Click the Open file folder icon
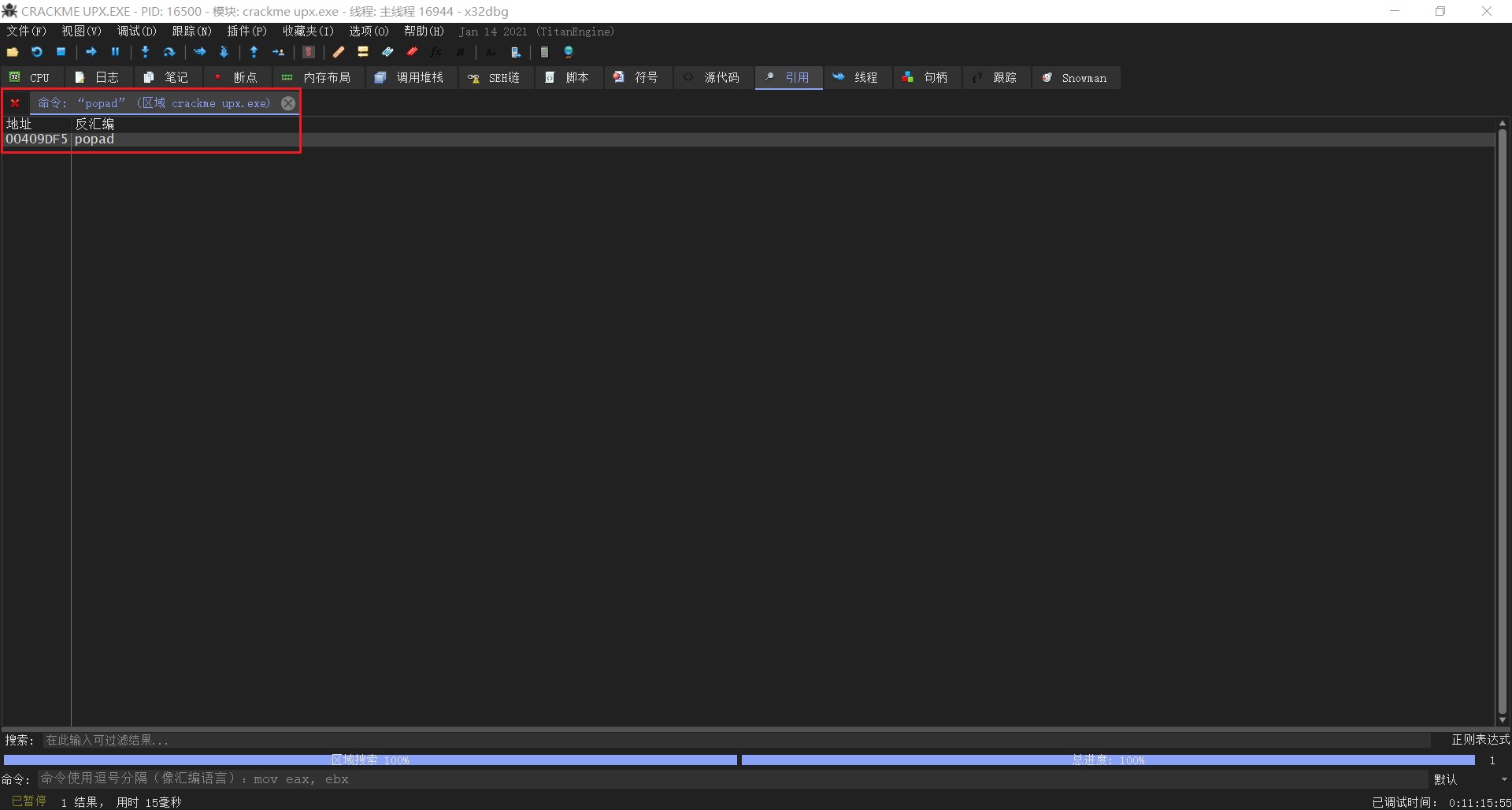Image resolution: width=1512 pixels, height=810 pixels. [13, 52]
